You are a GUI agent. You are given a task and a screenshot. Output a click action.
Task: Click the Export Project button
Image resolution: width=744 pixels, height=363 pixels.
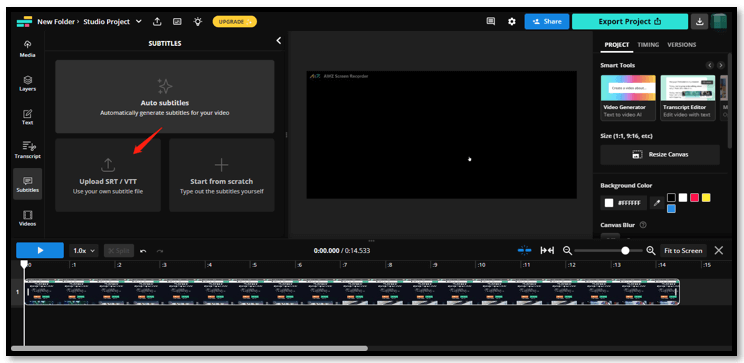coord(630,21)
